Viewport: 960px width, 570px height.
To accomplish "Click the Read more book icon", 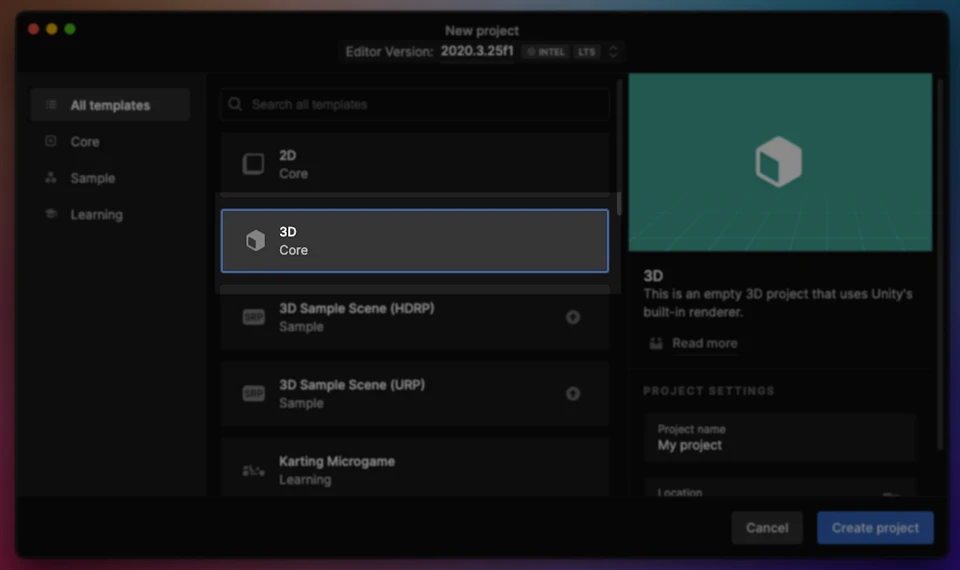I will pos(656,343).
